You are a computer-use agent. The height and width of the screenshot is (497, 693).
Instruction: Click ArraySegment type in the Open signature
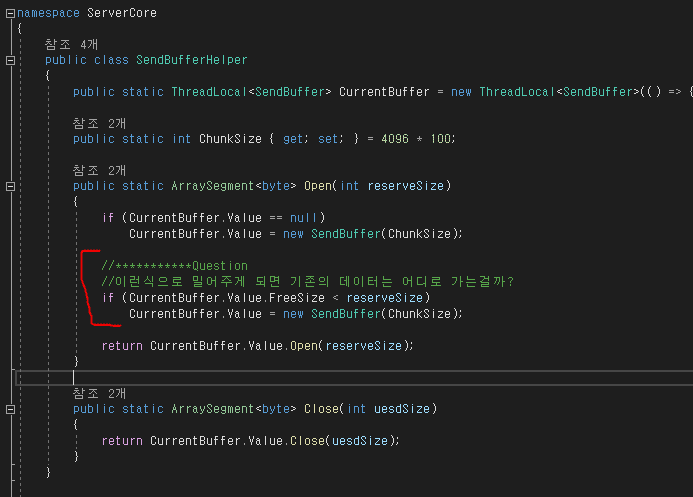pos(213,186)
